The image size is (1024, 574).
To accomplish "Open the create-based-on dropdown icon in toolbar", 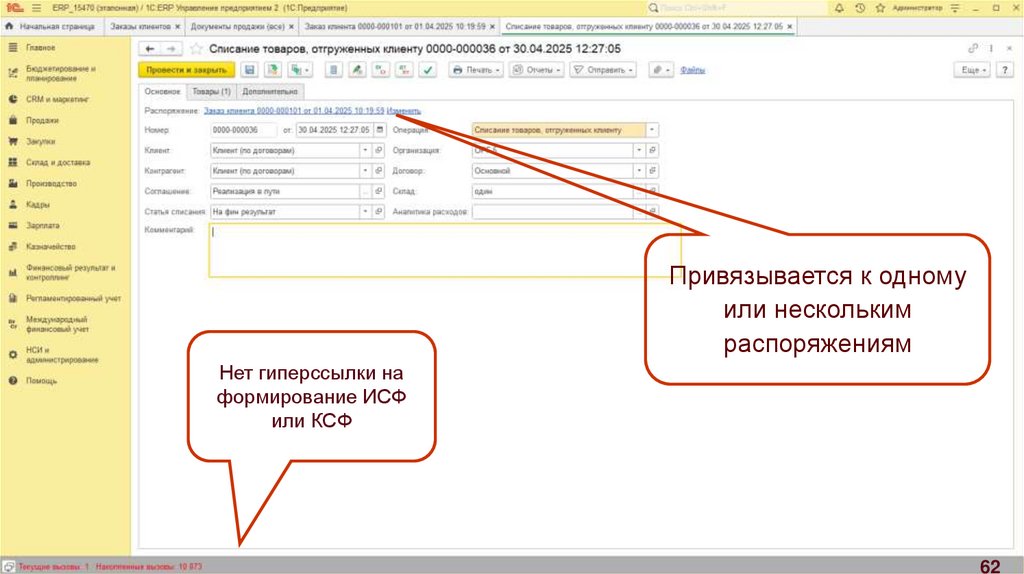I will pyautogui.click(x=300, y=70).
